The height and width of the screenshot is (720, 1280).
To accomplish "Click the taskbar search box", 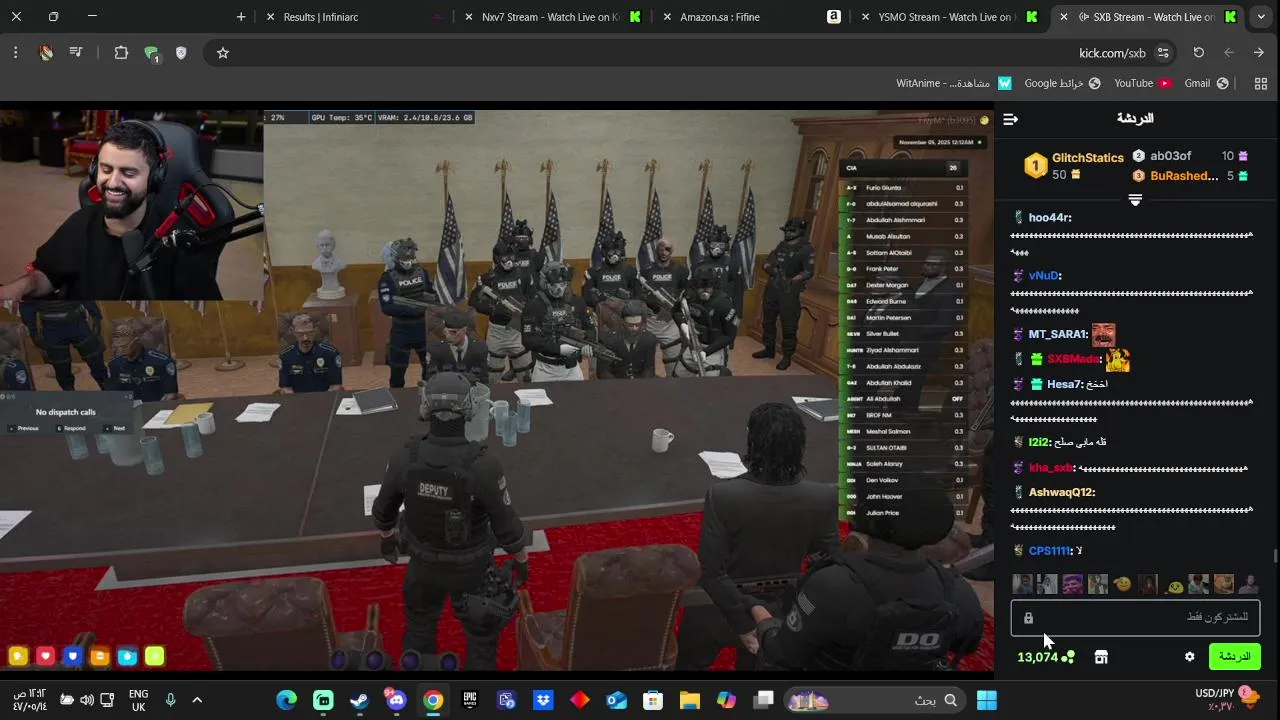I will click(877, 700).
